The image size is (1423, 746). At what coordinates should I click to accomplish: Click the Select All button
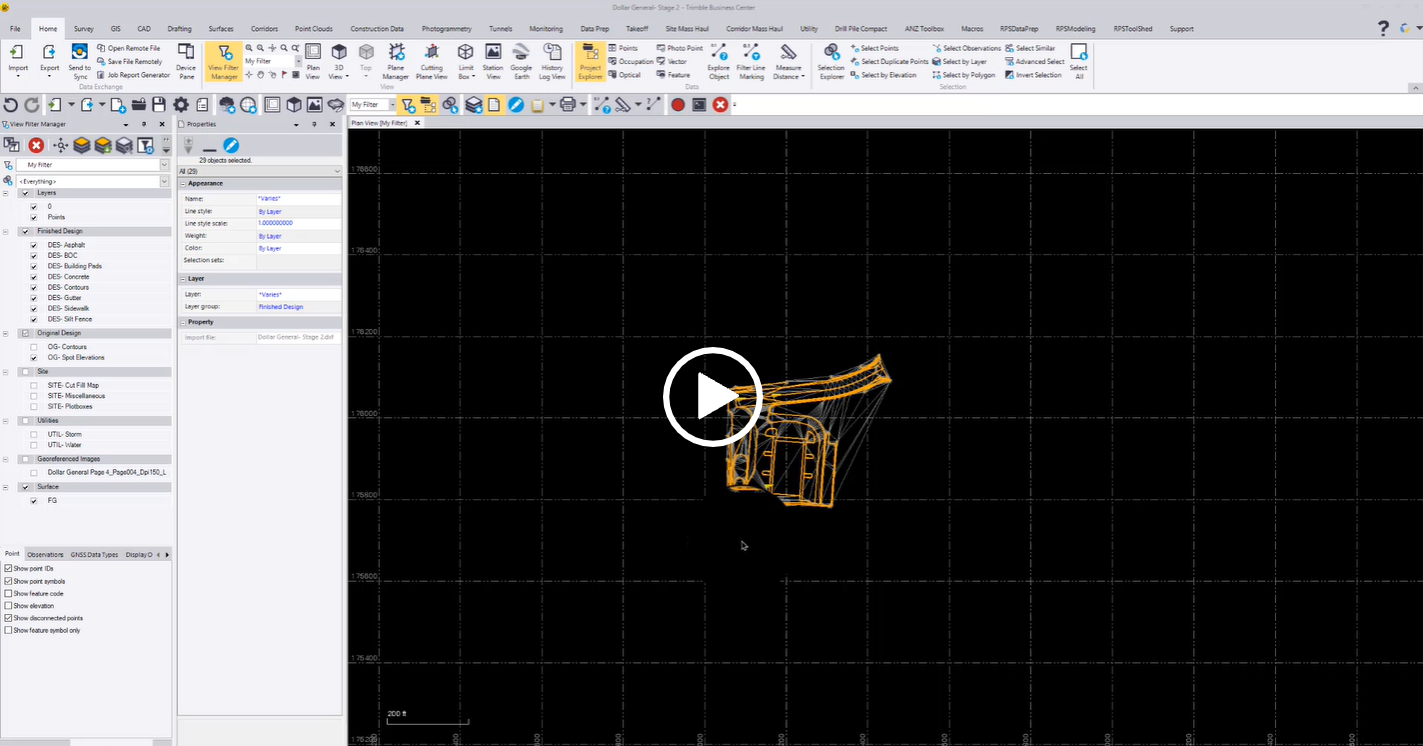1078,61
